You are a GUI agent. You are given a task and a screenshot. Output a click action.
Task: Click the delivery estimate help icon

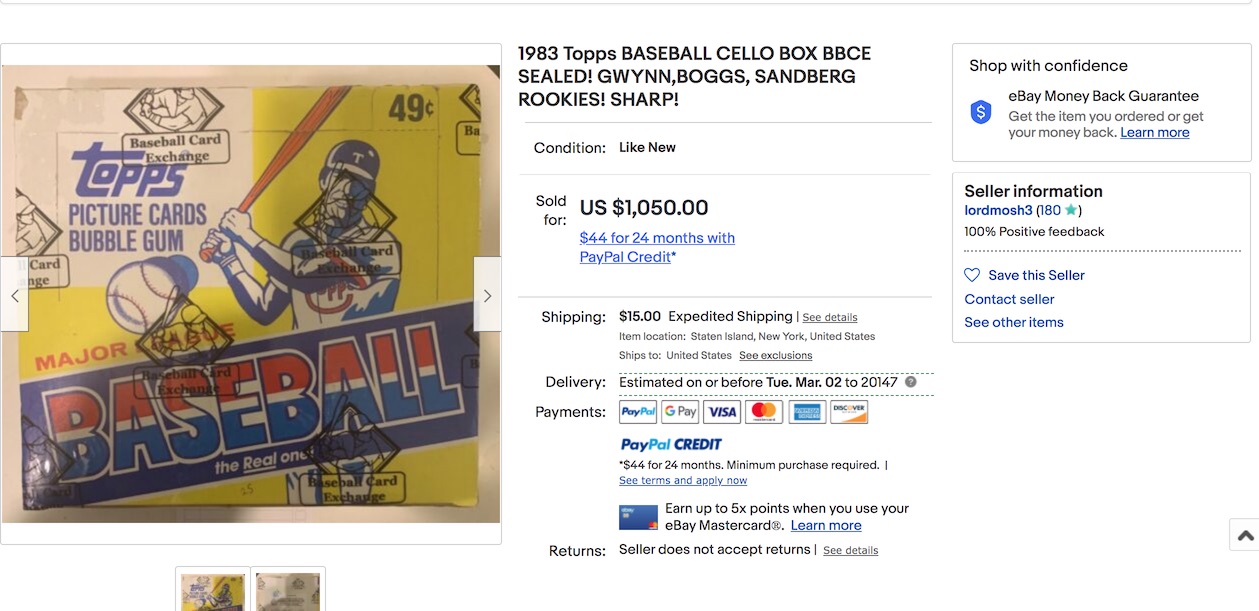click(x=911, y=382)
